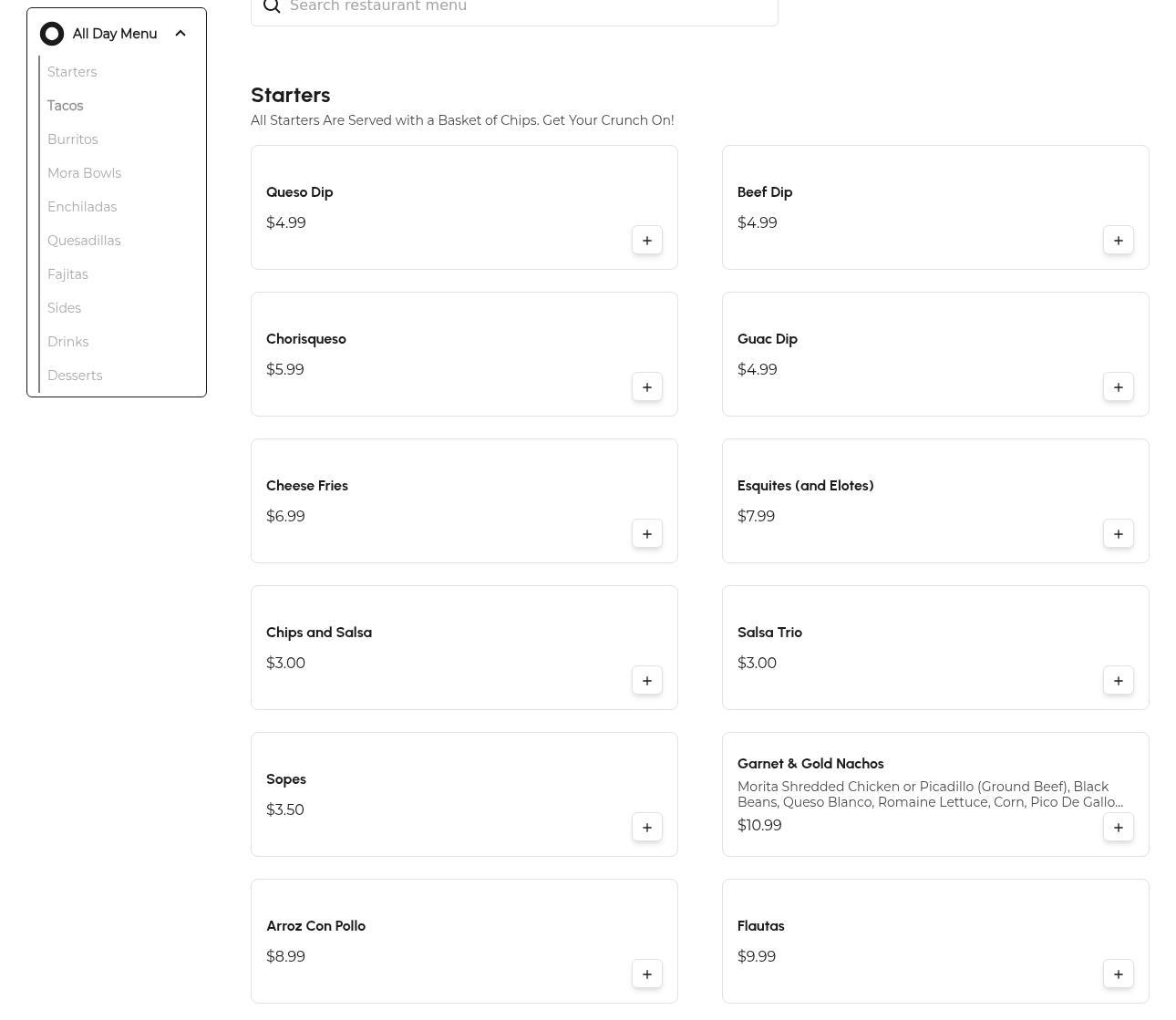Select Mora Bowls in the sidebar
This screenshot has height=1020, width=1176.
coord(84,173)
